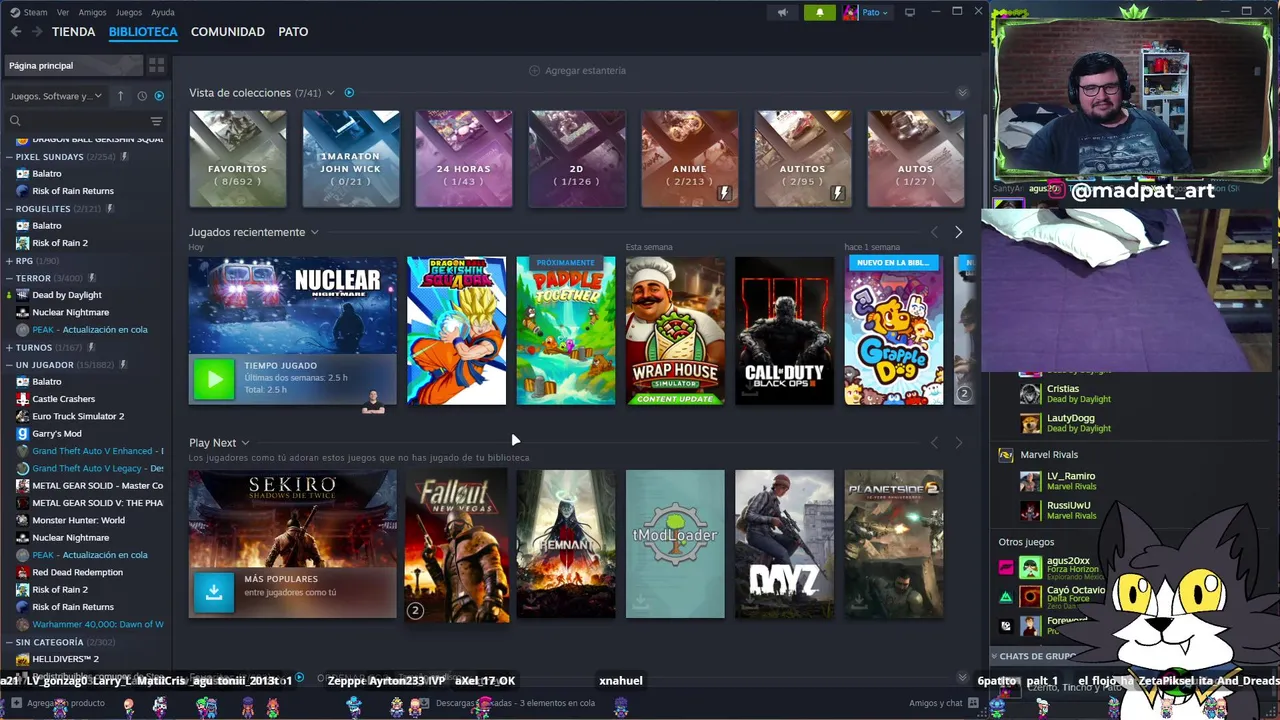1280x720 pixels.
Task: Open the ANIME collection tile
Action: [690, 159]
